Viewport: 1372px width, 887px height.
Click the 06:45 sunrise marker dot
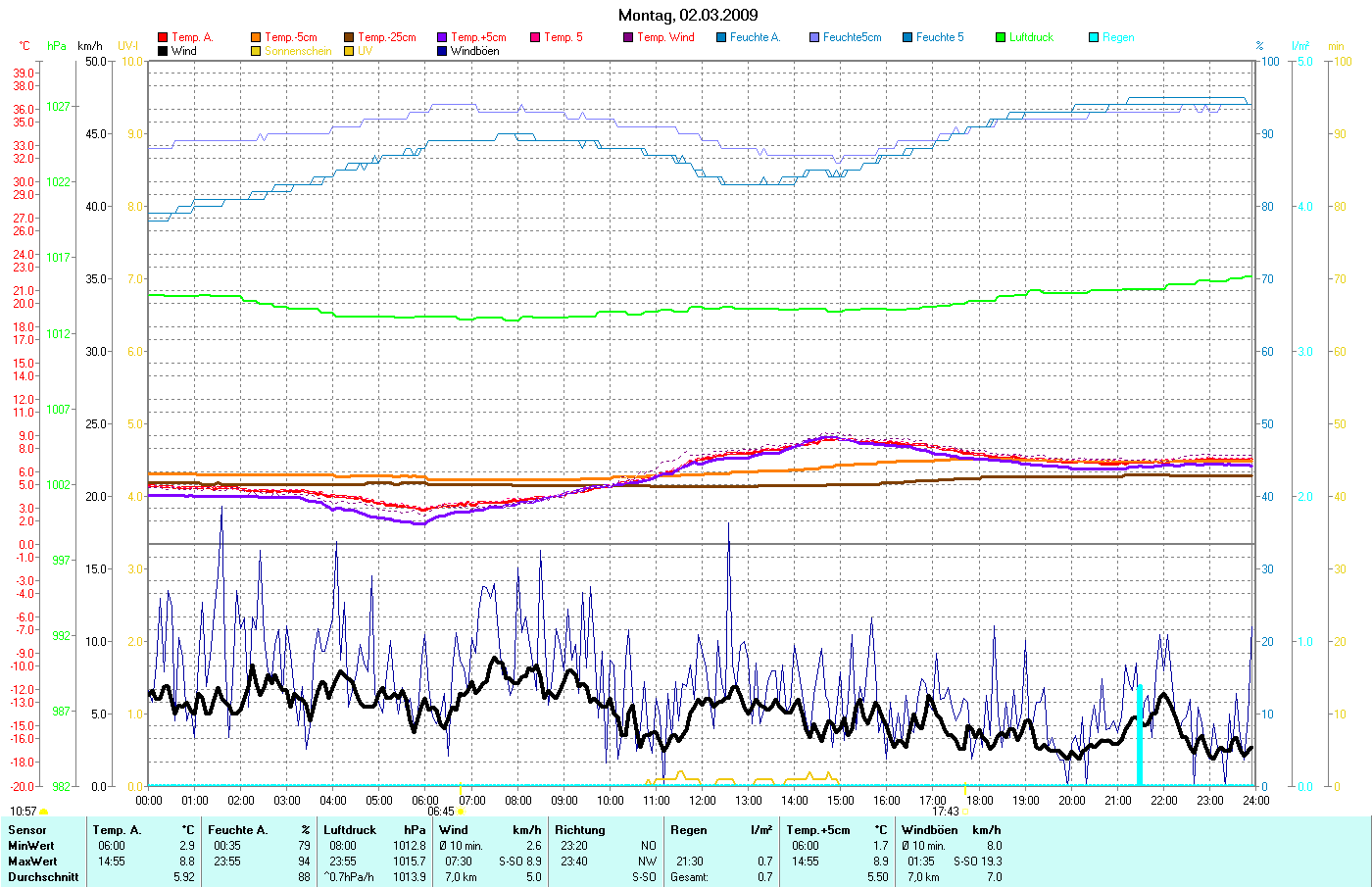tap(461, 812)
